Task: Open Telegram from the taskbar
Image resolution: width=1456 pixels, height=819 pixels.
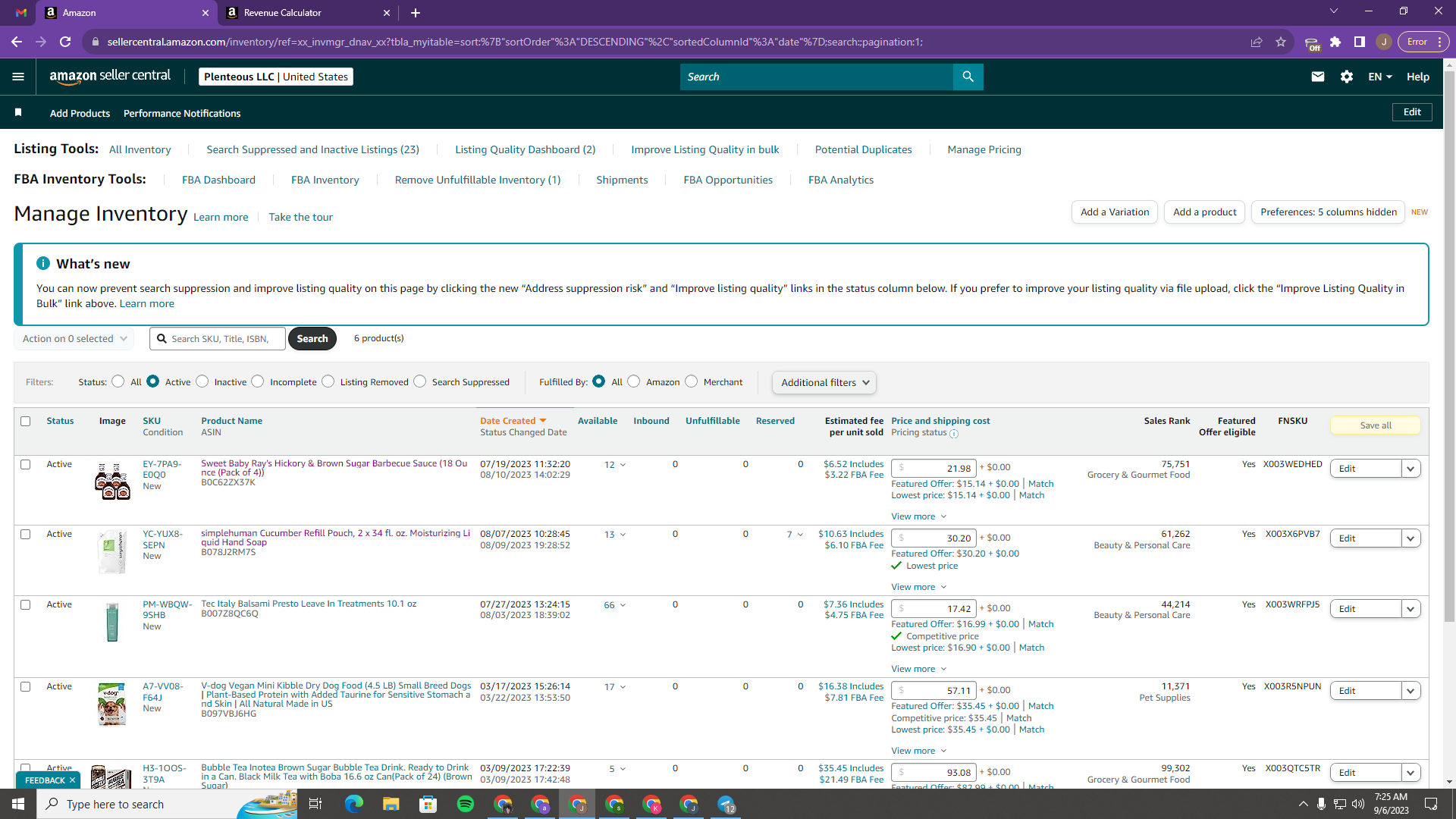Action: pyautogui.click(x=726, y=804)
